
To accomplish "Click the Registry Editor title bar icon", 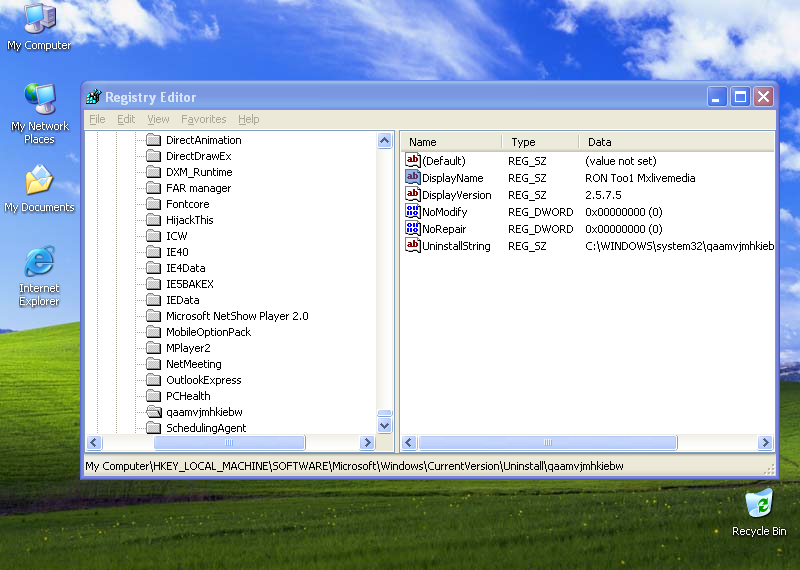I will (x=94, y=96).
